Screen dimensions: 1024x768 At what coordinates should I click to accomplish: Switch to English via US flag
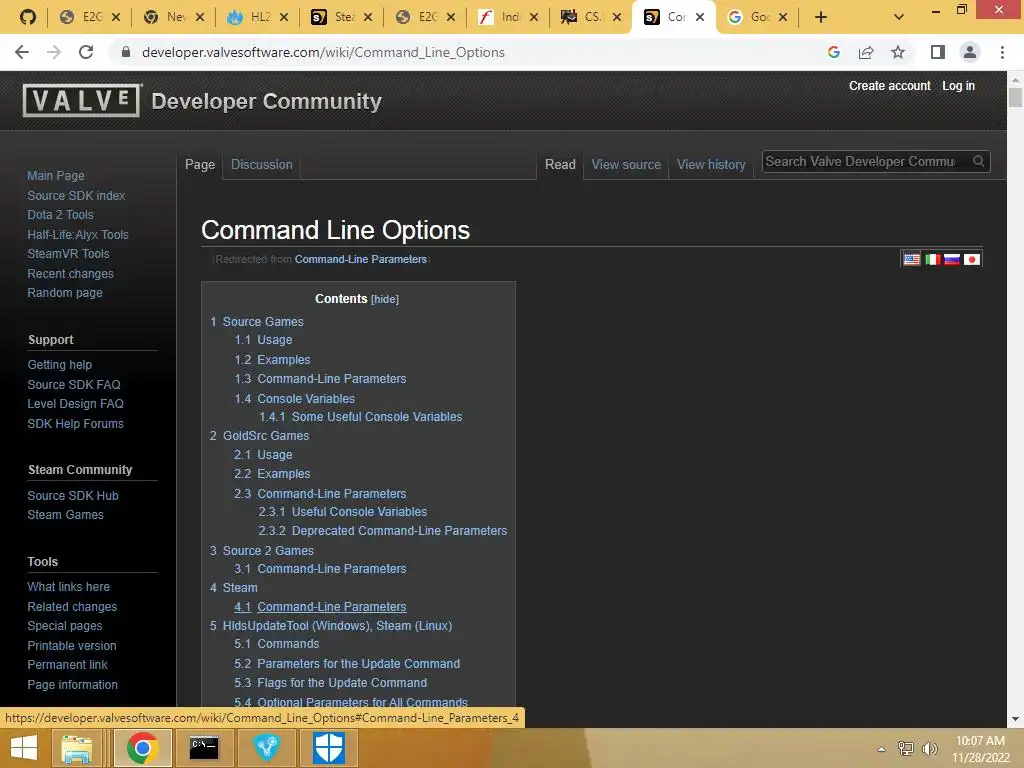coord(912,259)
